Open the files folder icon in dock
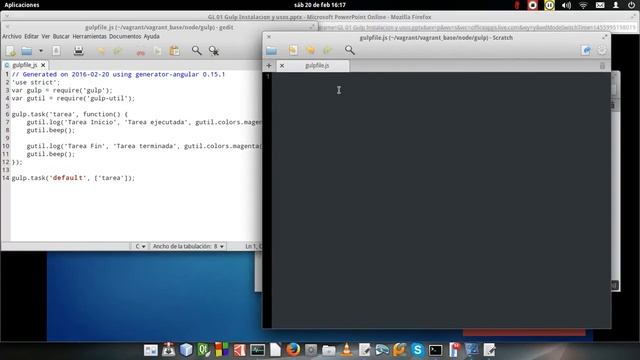This screenshot has height=360, width=640. pos(329,350)
